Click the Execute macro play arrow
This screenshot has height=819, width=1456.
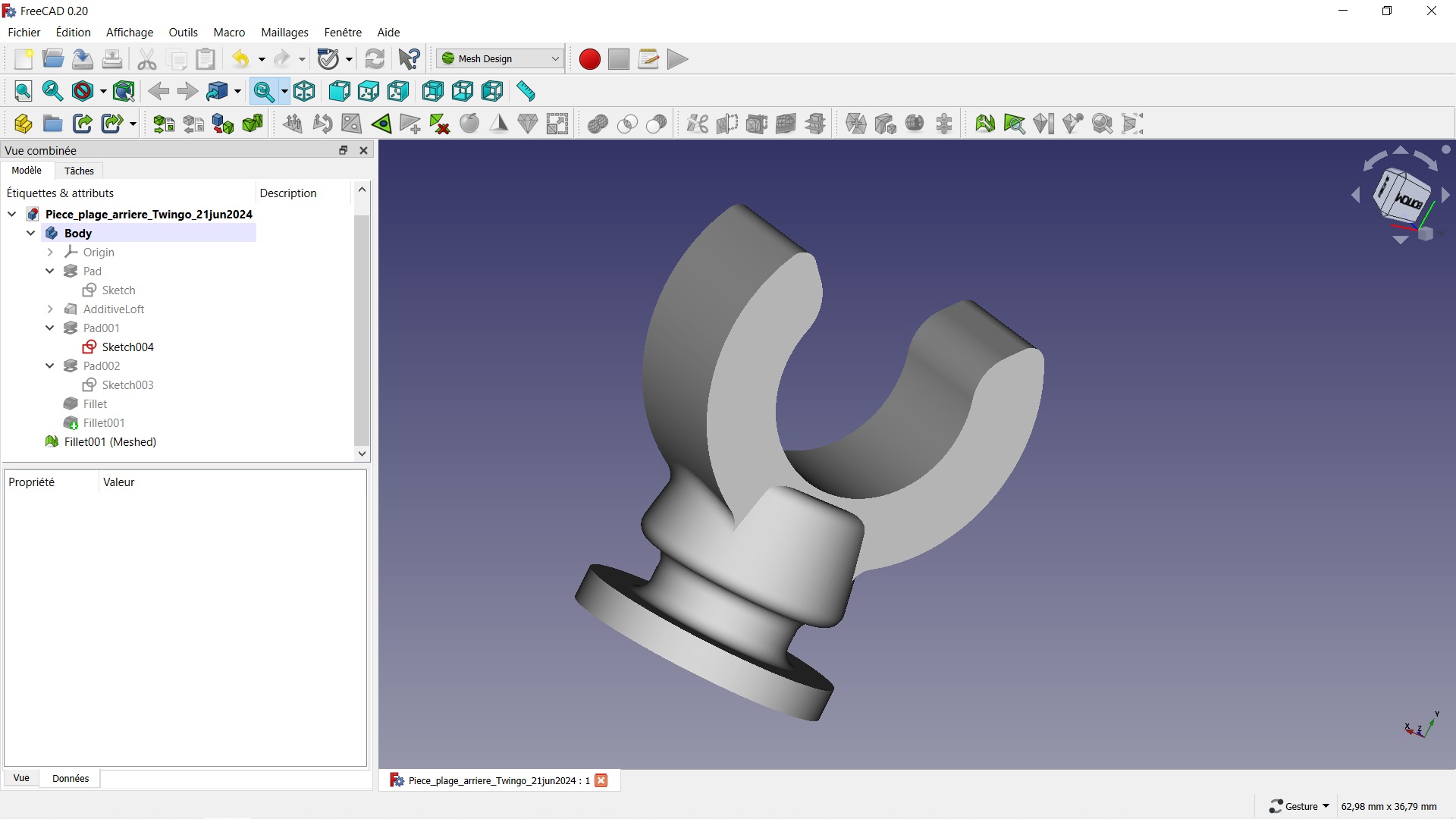(x=677, y=59)
